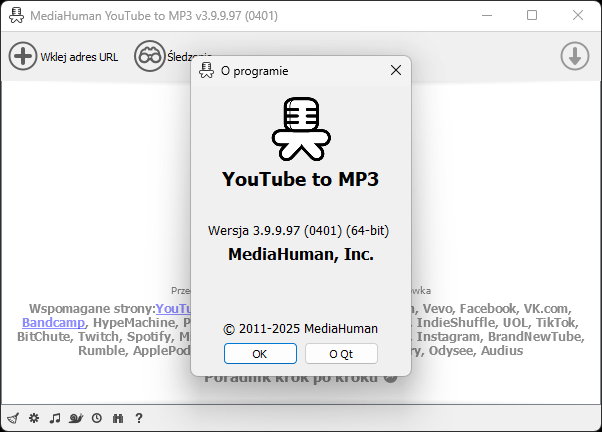The height and width of the screenshot is (432, 602).
Task: Click the MediaHuman, Inc. text
Action: (x=301, y=254)
